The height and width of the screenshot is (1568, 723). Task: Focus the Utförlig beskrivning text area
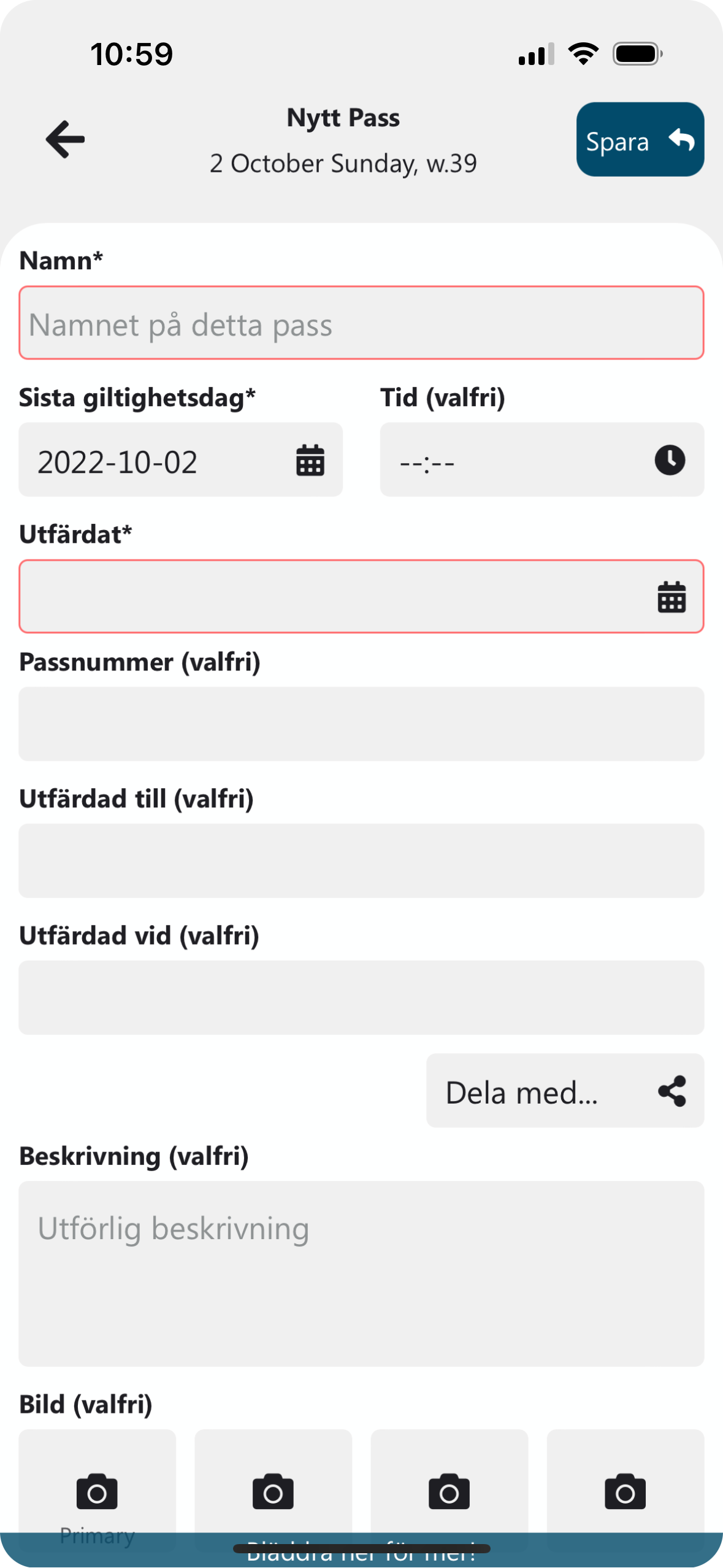361,1274
